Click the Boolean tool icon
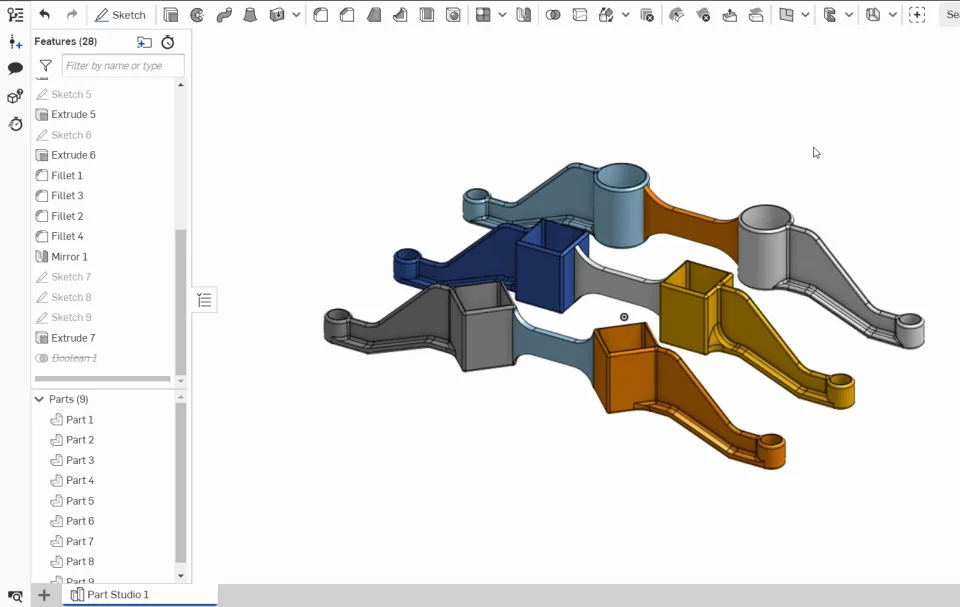 pyautogui.click(x=553, y=15)
